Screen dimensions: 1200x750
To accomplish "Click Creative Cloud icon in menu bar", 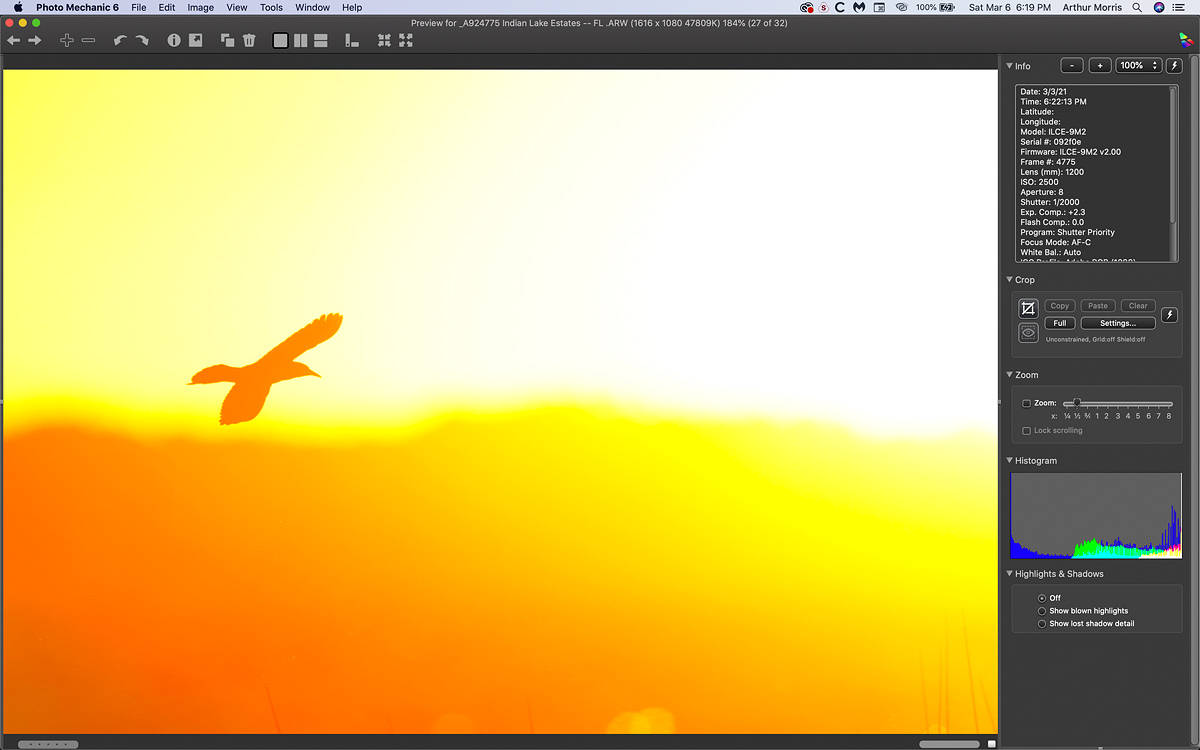I will [x=807, y=7].
